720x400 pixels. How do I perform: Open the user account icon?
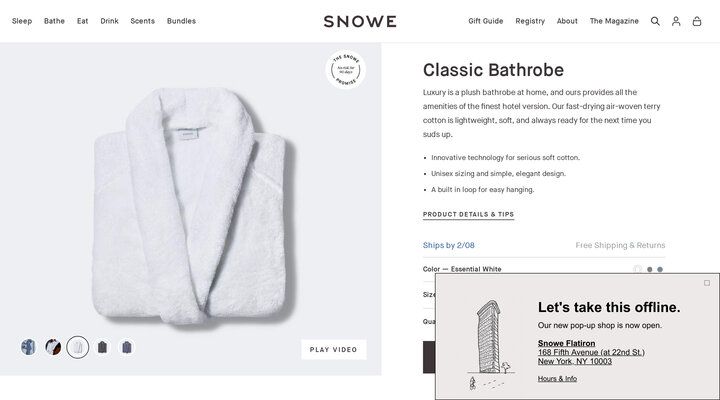(x=676, y=21)
